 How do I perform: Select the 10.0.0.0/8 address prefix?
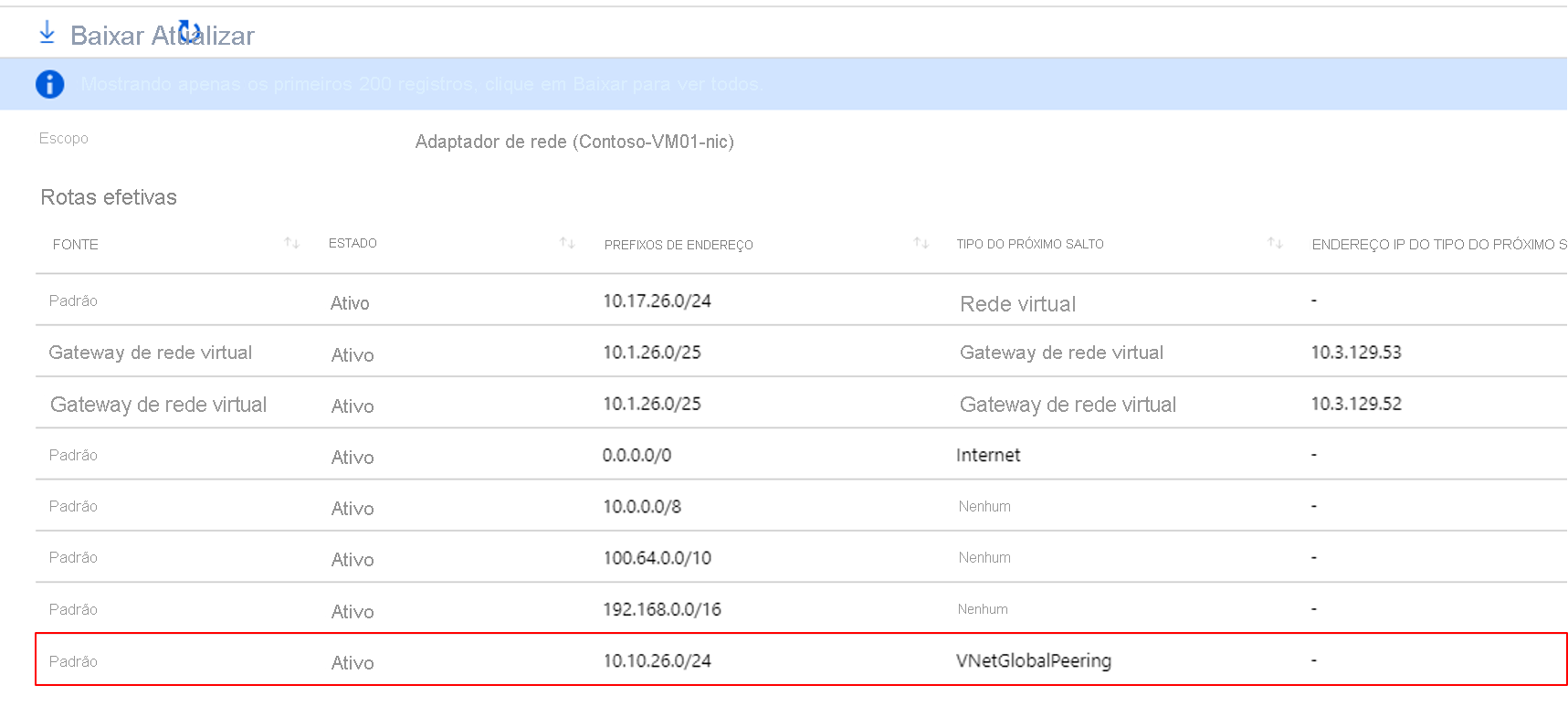tap(642, 506)
